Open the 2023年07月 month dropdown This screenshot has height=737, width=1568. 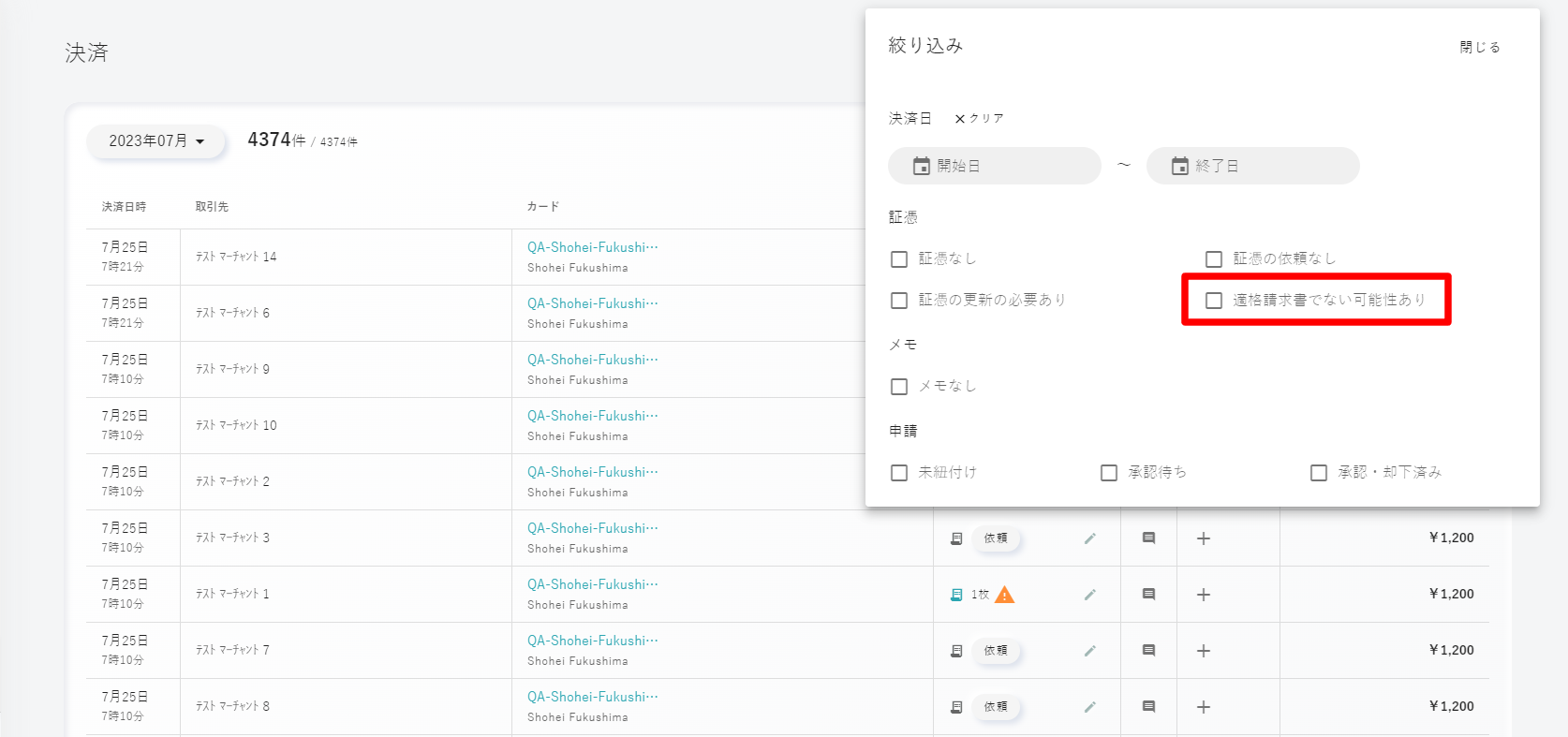[x=156, y=141]
